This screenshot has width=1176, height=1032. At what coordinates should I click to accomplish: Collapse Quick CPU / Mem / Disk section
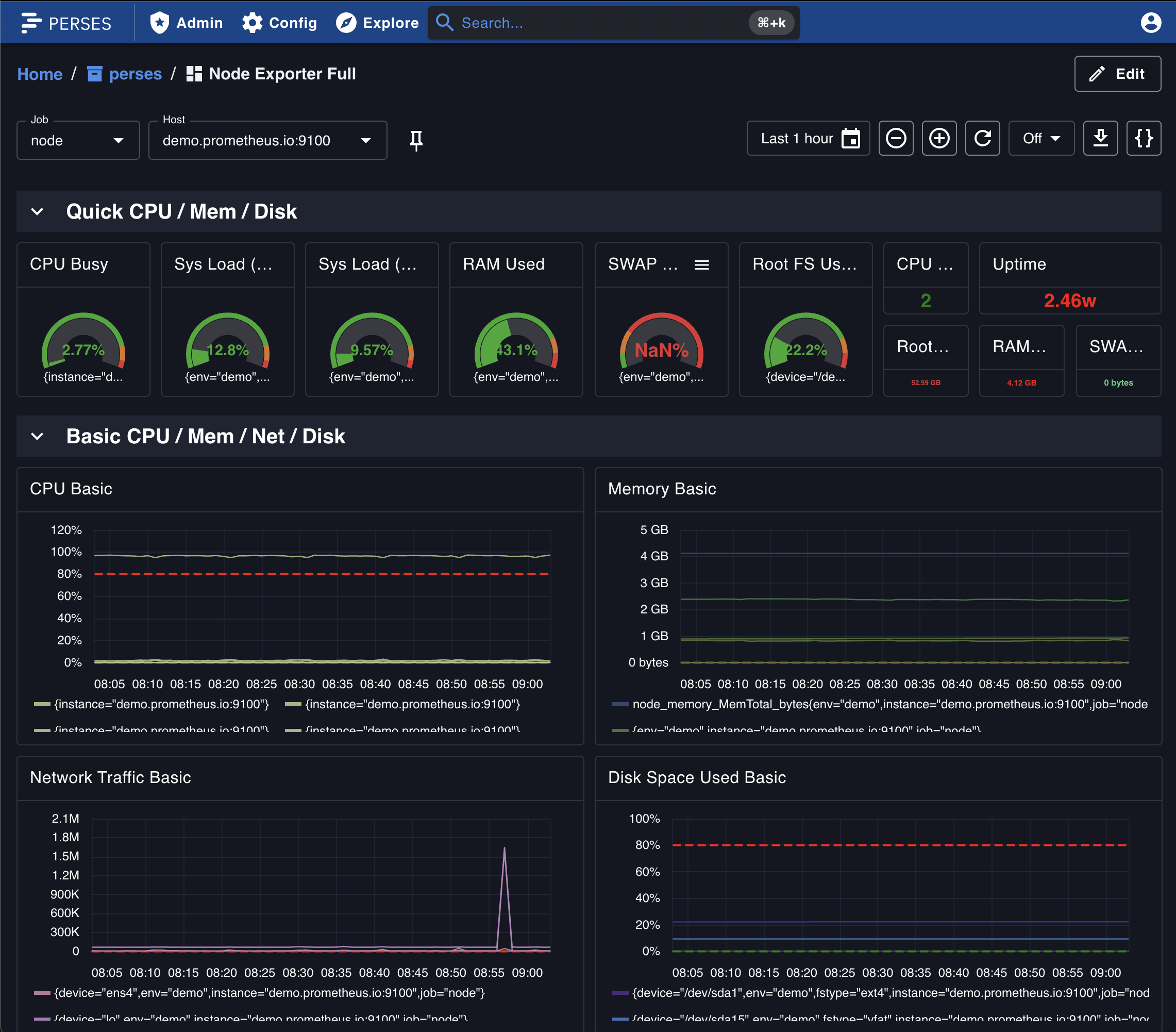click(38, 212)
